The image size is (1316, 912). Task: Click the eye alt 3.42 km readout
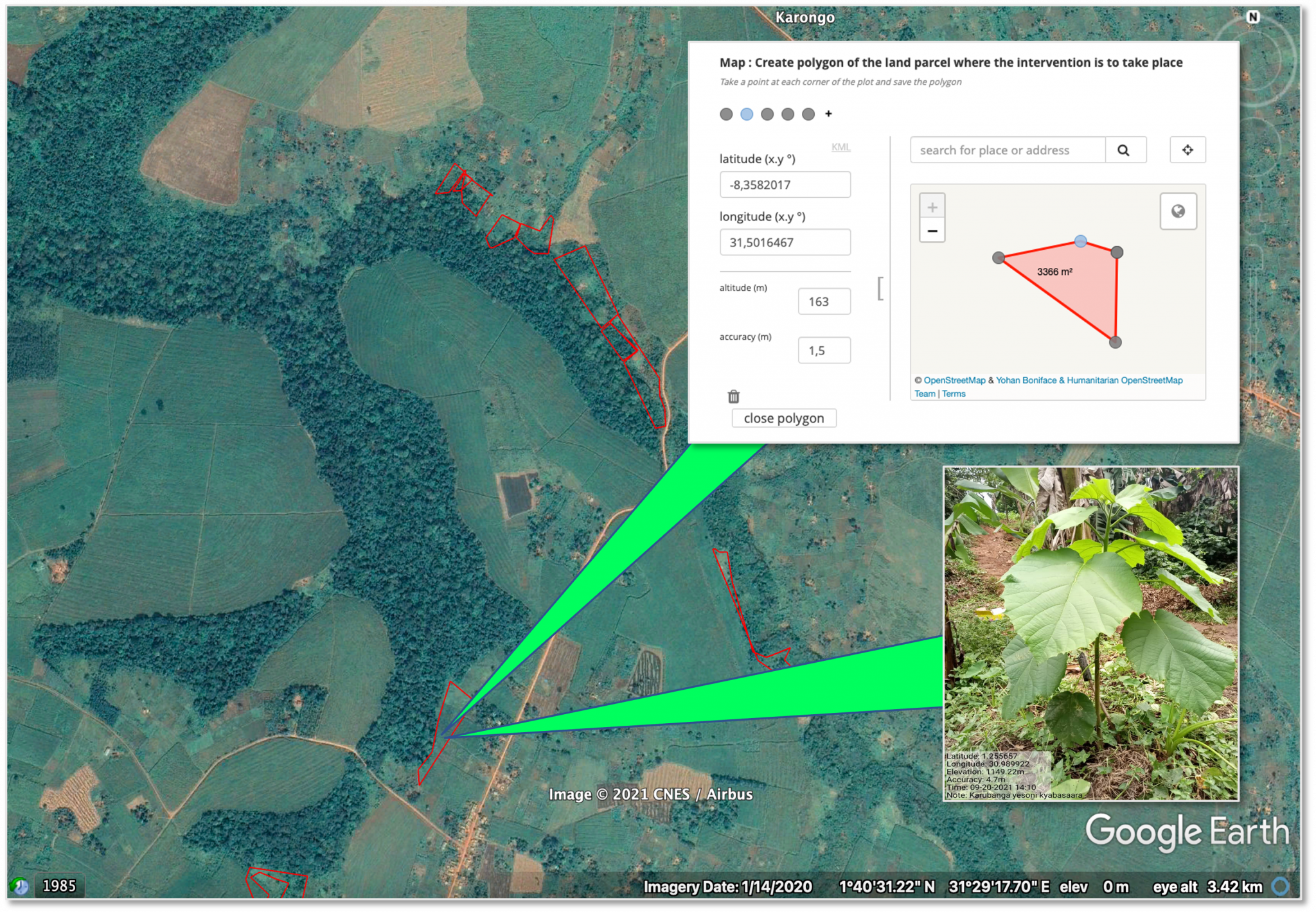(1208, 887)
